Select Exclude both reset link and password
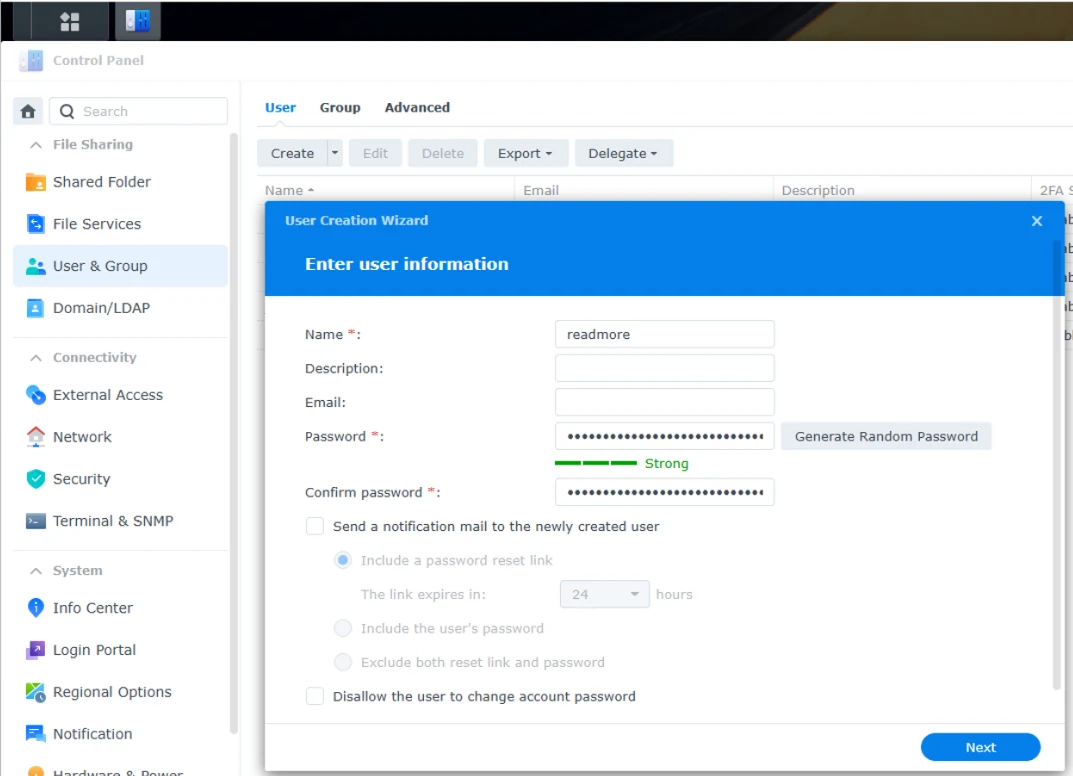Viewport: 1073px width, 776px height. click(343, 662)
